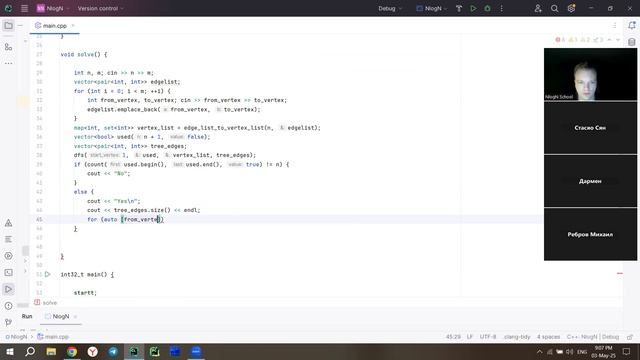
Task: Change indent setting 4 spaces
Action: pyautogui.click(x=548, y=337)
